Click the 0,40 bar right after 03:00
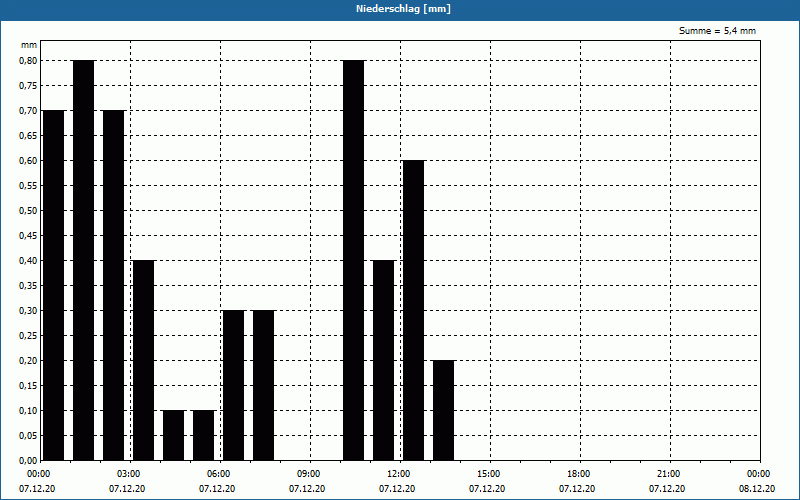 pos(143,360)
